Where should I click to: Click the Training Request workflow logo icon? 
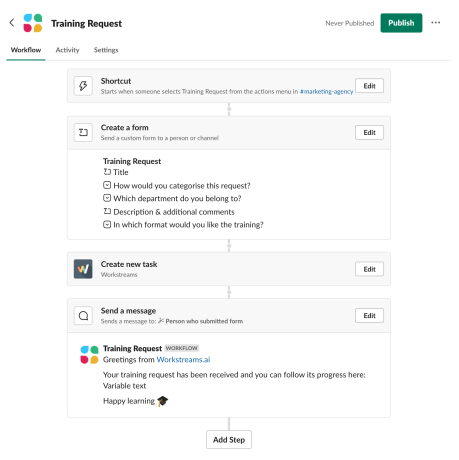33,23
